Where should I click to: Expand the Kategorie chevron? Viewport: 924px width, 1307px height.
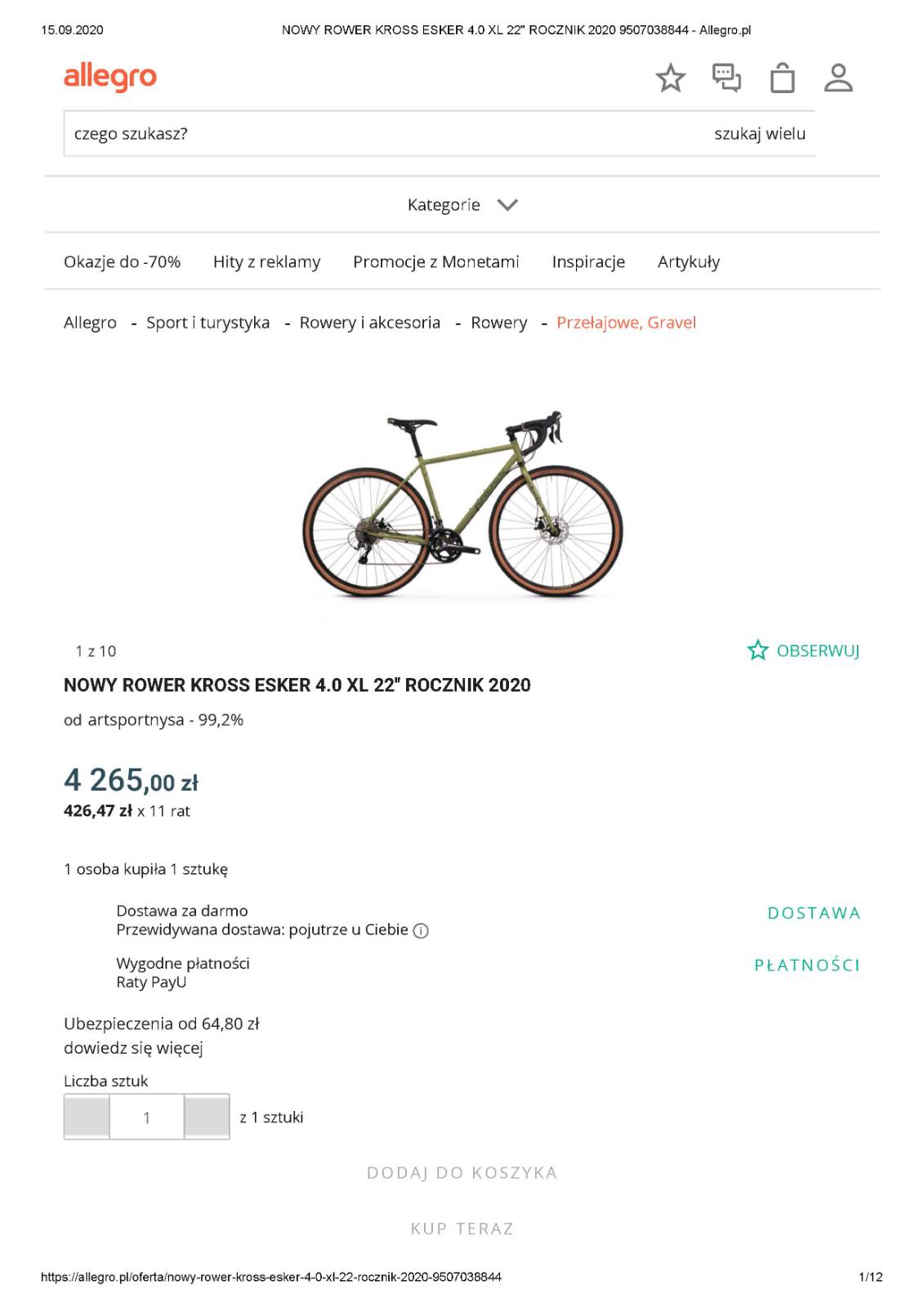tap(507, 205)
